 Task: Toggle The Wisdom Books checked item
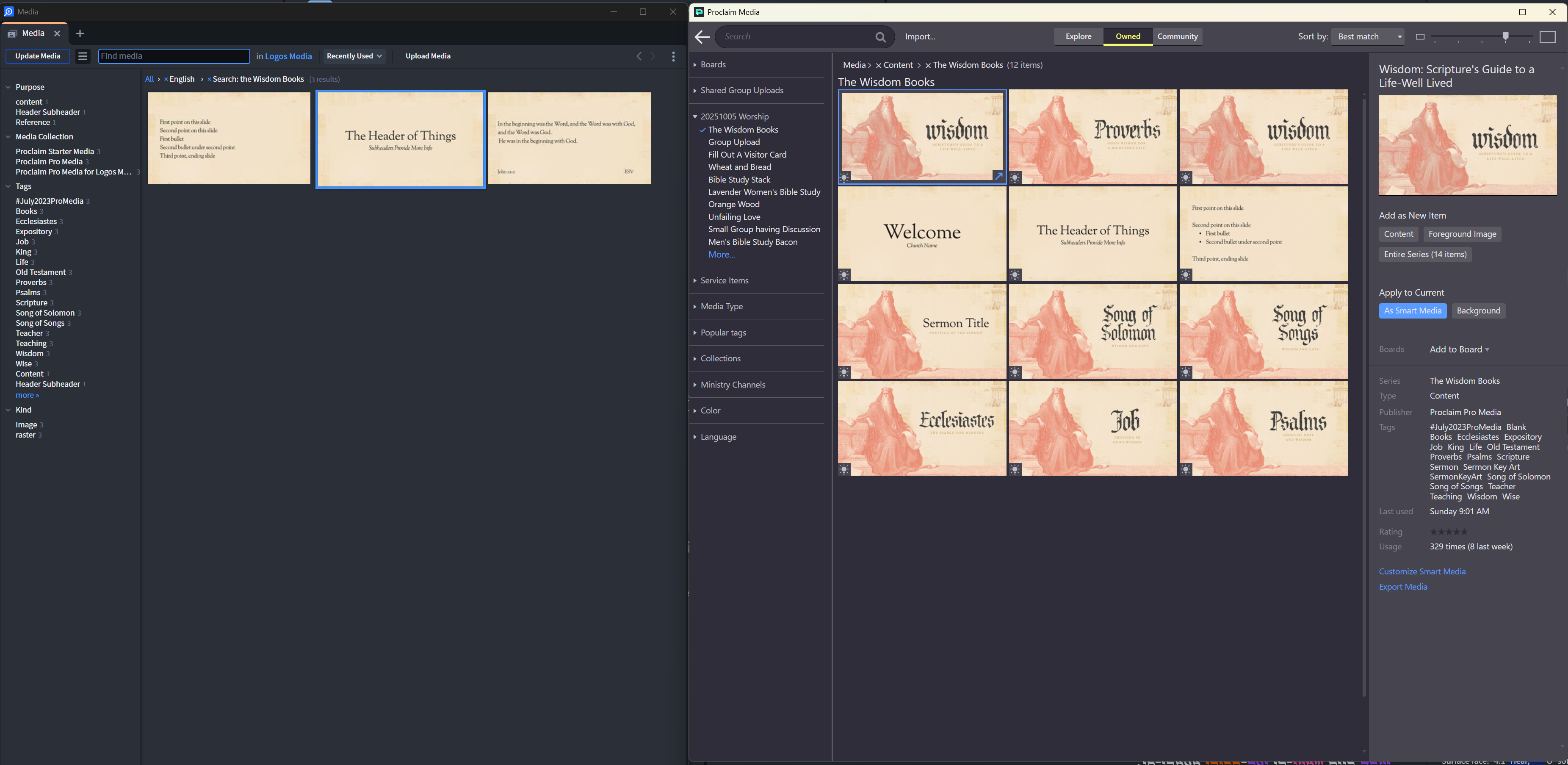tap(743, 130)
